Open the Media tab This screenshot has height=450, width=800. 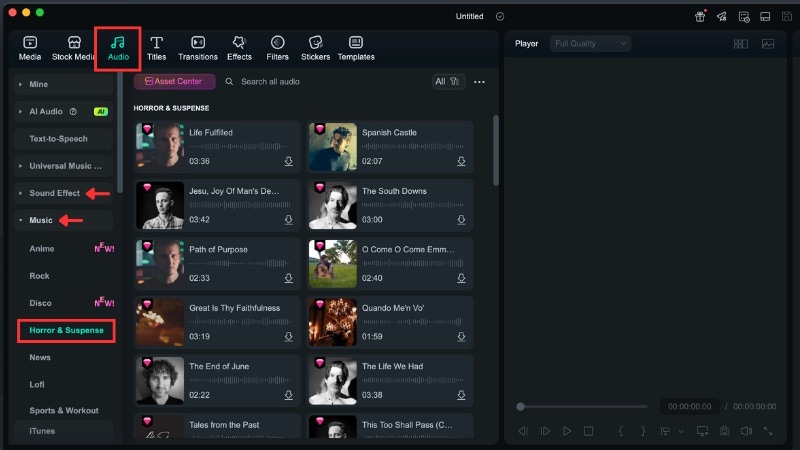tap(30, 48)
